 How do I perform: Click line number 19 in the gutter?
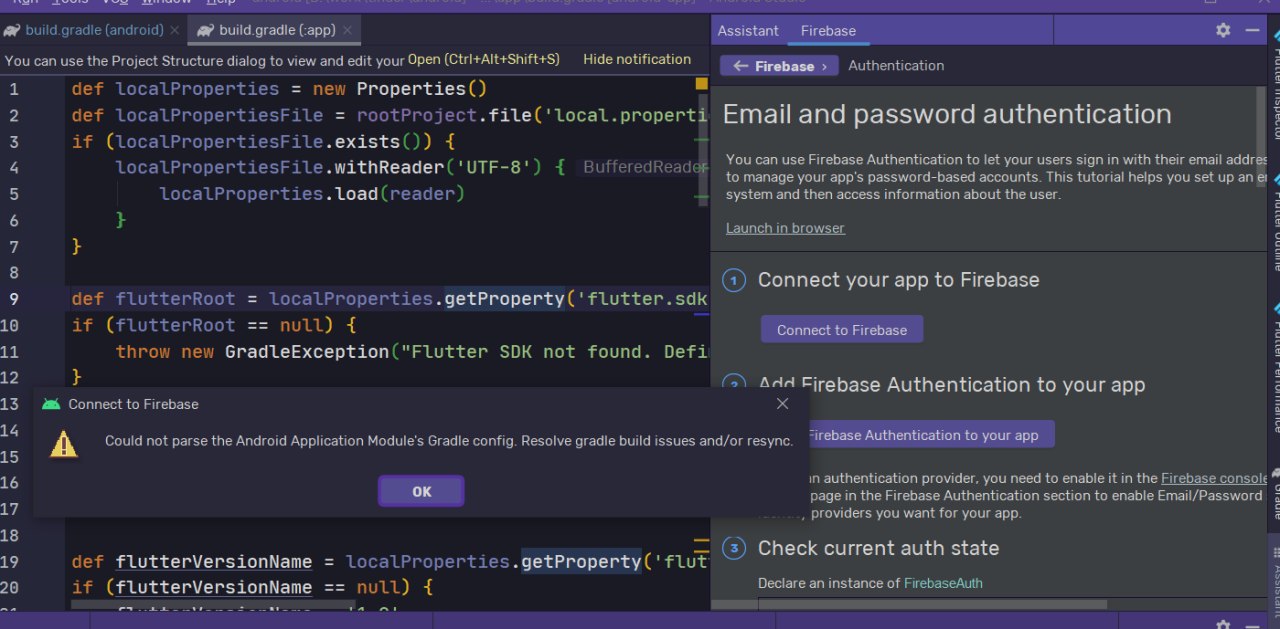tap(10, 561)
